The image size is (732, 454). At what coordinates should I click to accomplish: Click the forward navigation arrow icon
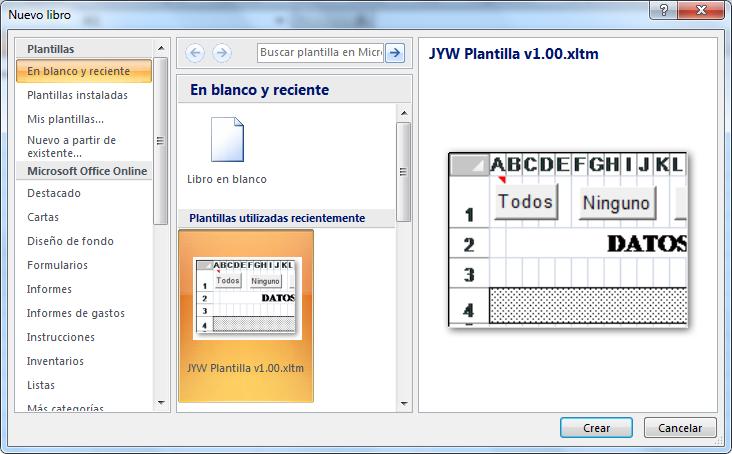[x=222, y=53]
